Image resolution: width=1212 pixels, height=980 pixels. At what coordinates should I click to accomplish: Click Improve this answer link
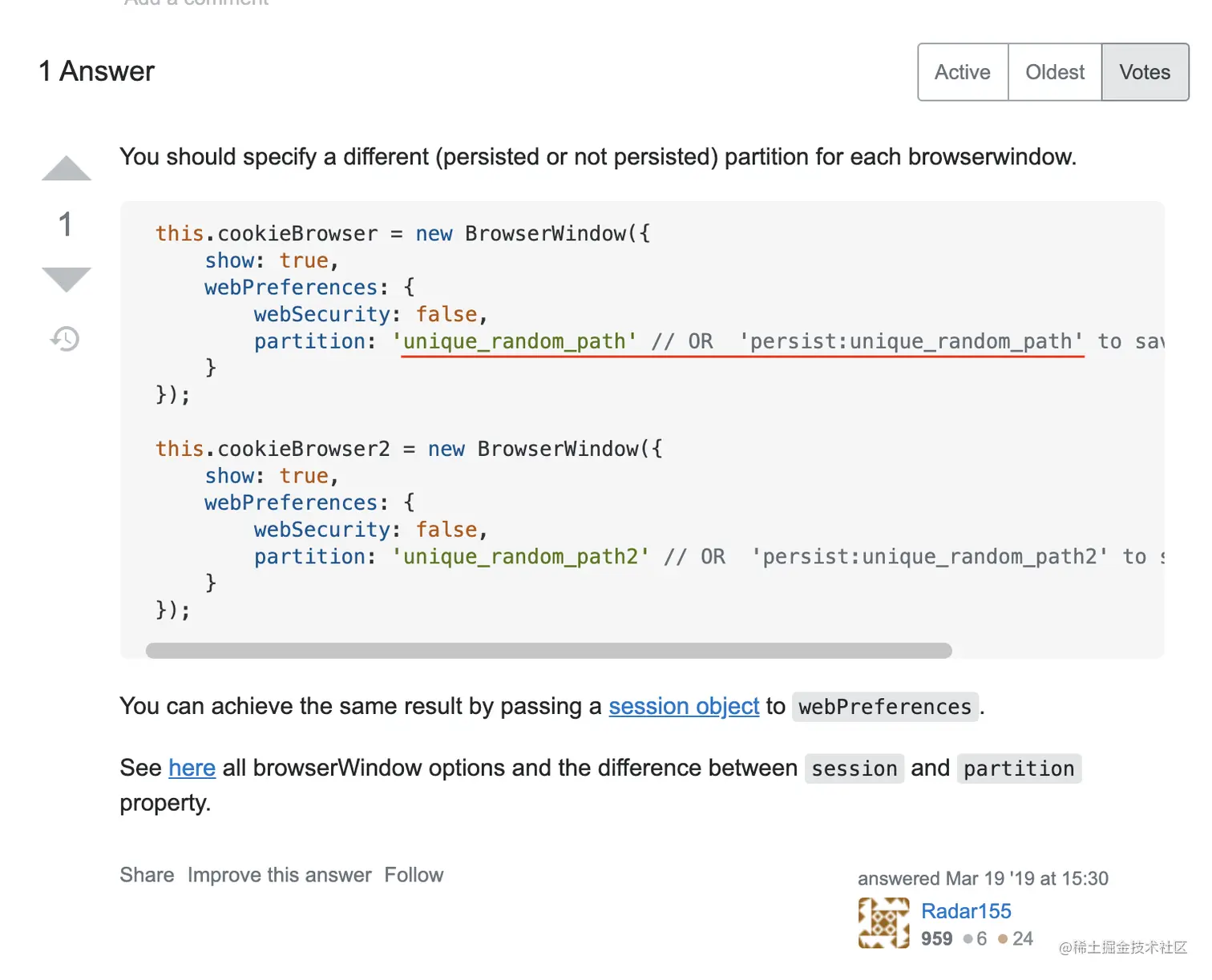point(280,875)
